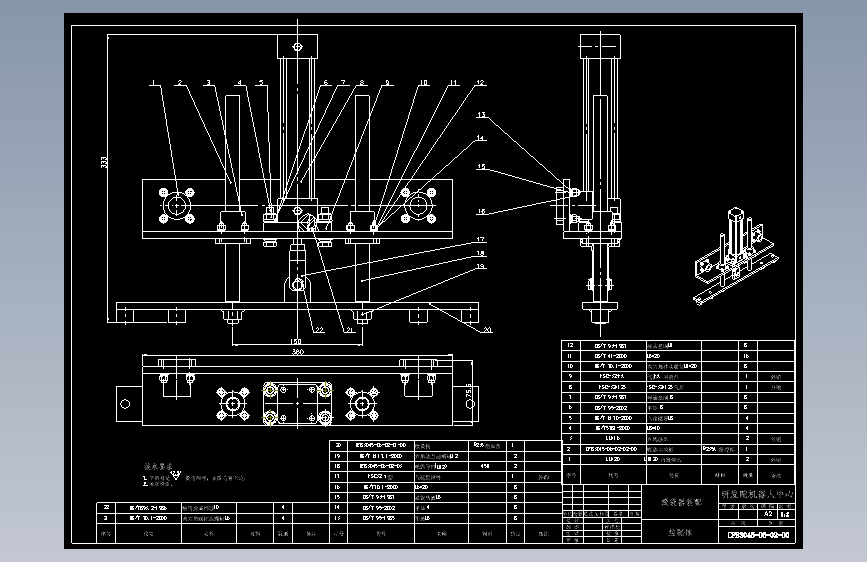Click part balloon number 16
Viewport: 867px width, 562px height.
coord(482,212)
